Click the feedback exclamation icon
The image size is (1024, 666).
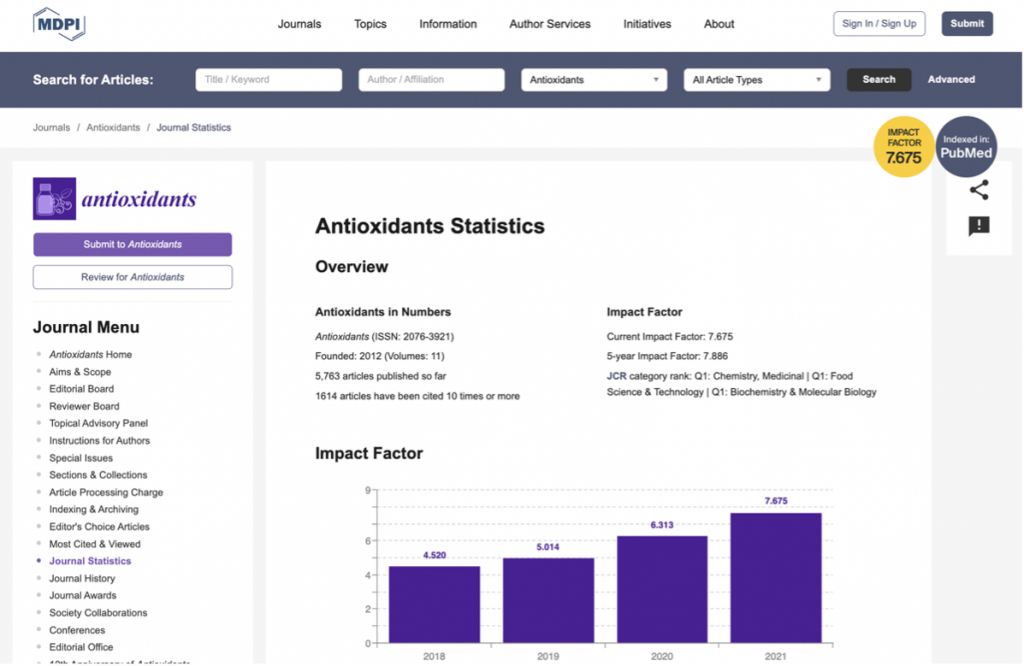point(978,226)
